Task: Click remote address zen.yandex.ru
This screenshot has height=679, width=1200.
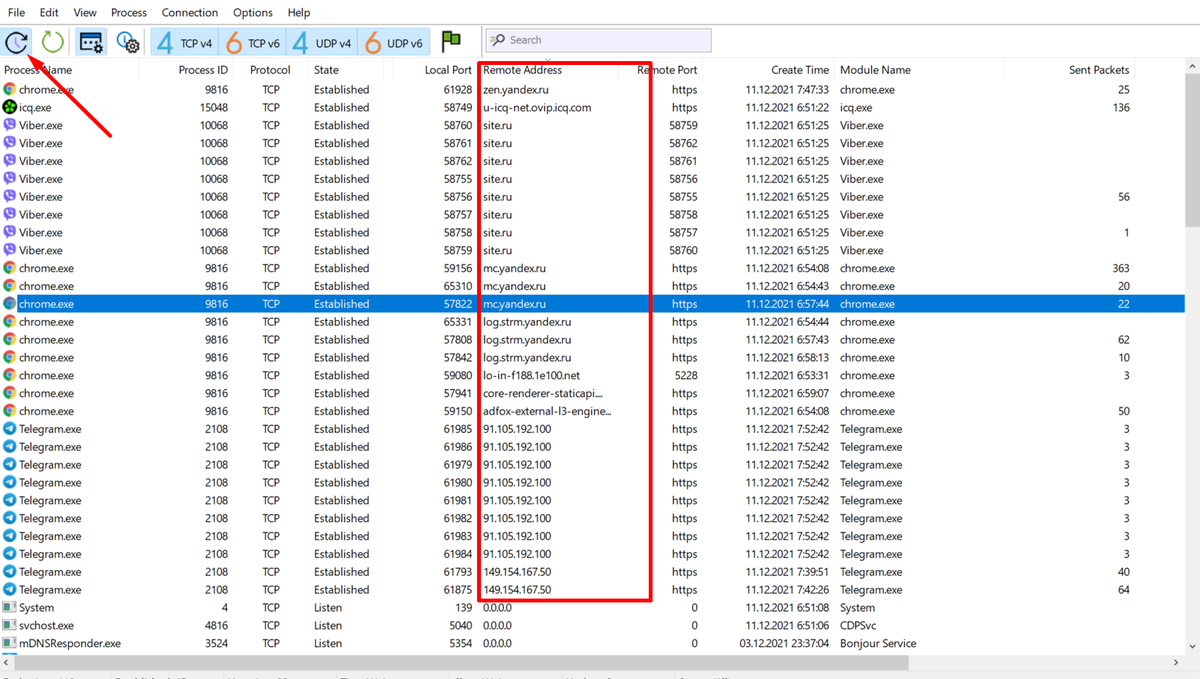Action: pyautogui.click(x=516, y=89)
